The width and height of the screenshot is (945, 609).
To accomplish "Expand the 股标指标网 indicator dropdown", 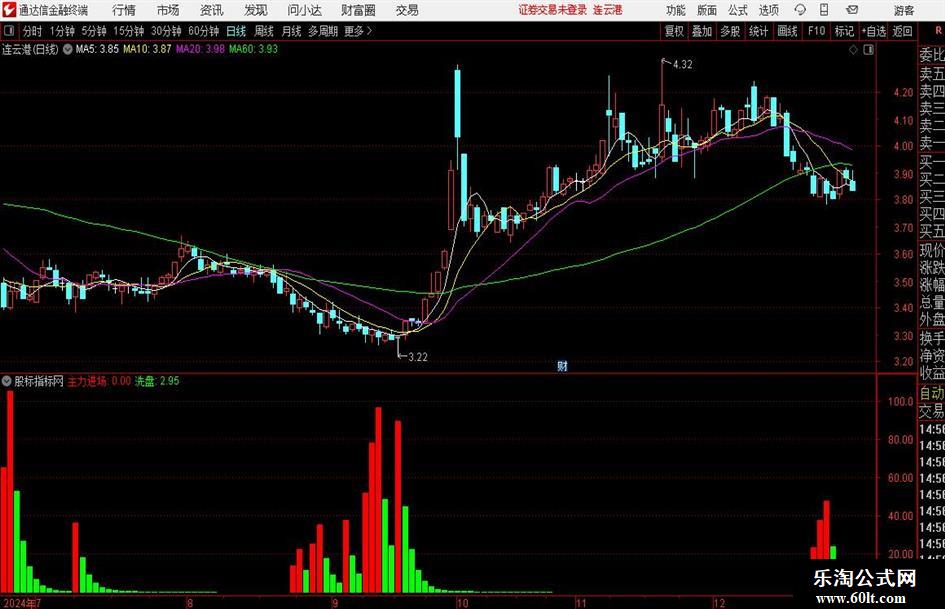I will [x=7, y=381].
